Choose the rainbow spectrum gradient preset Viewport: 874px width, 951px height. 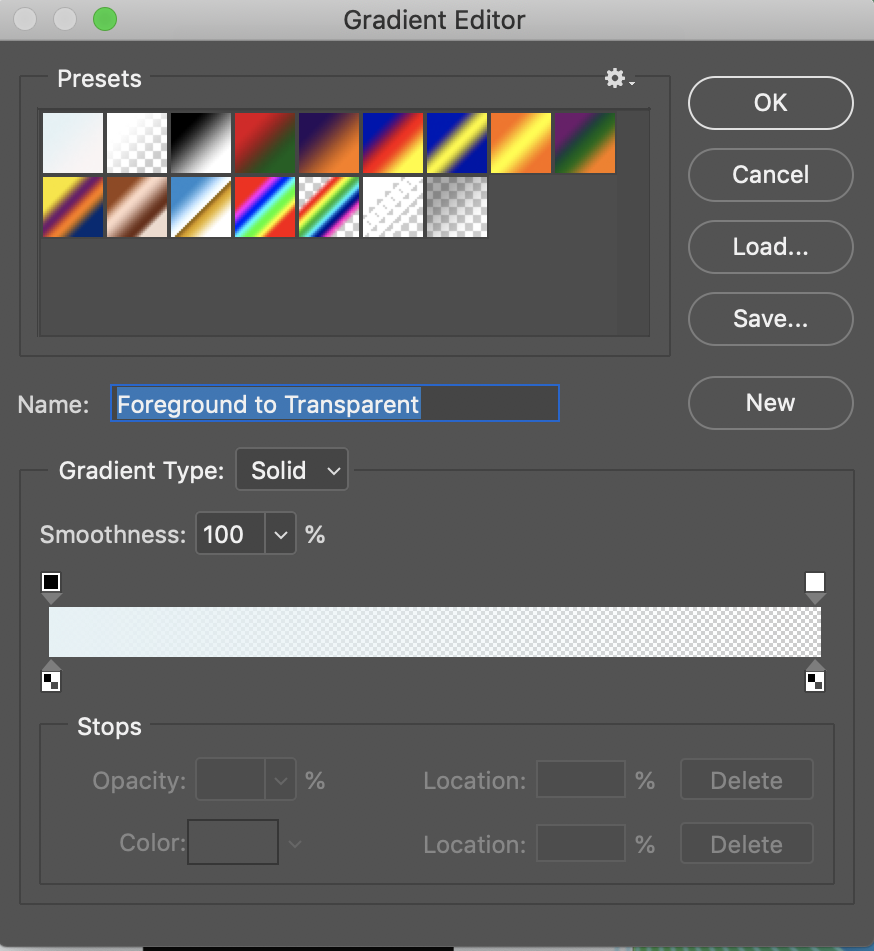[265, 207]
